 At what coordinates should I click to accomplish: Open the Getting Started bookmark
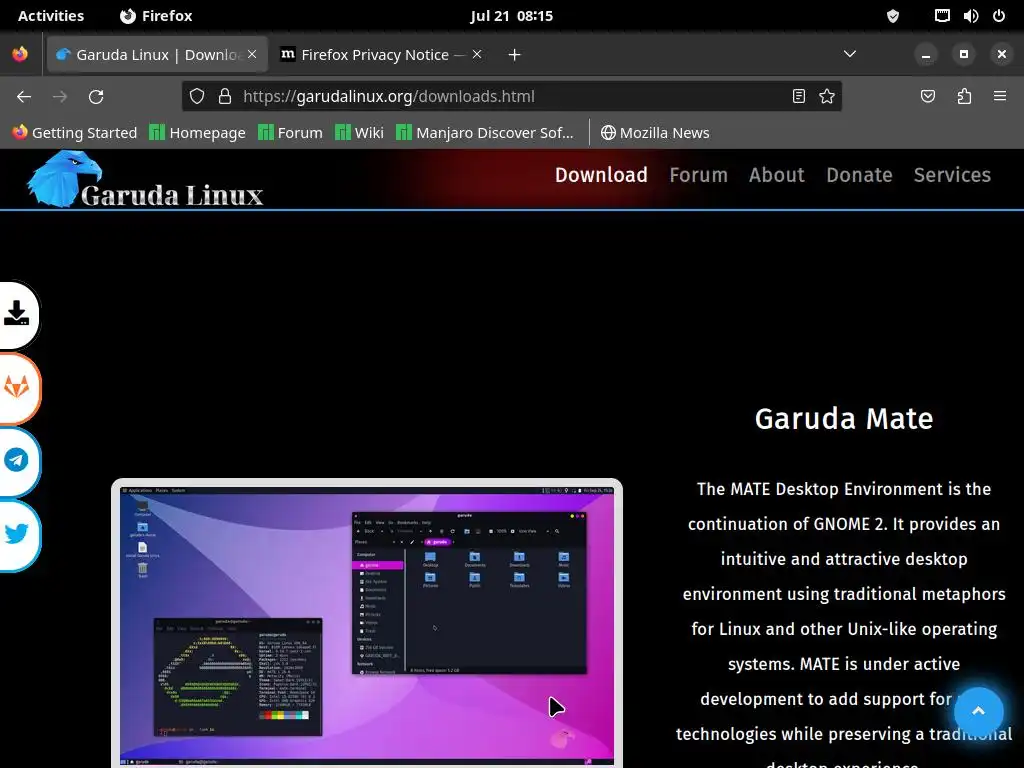coord(75,133)
